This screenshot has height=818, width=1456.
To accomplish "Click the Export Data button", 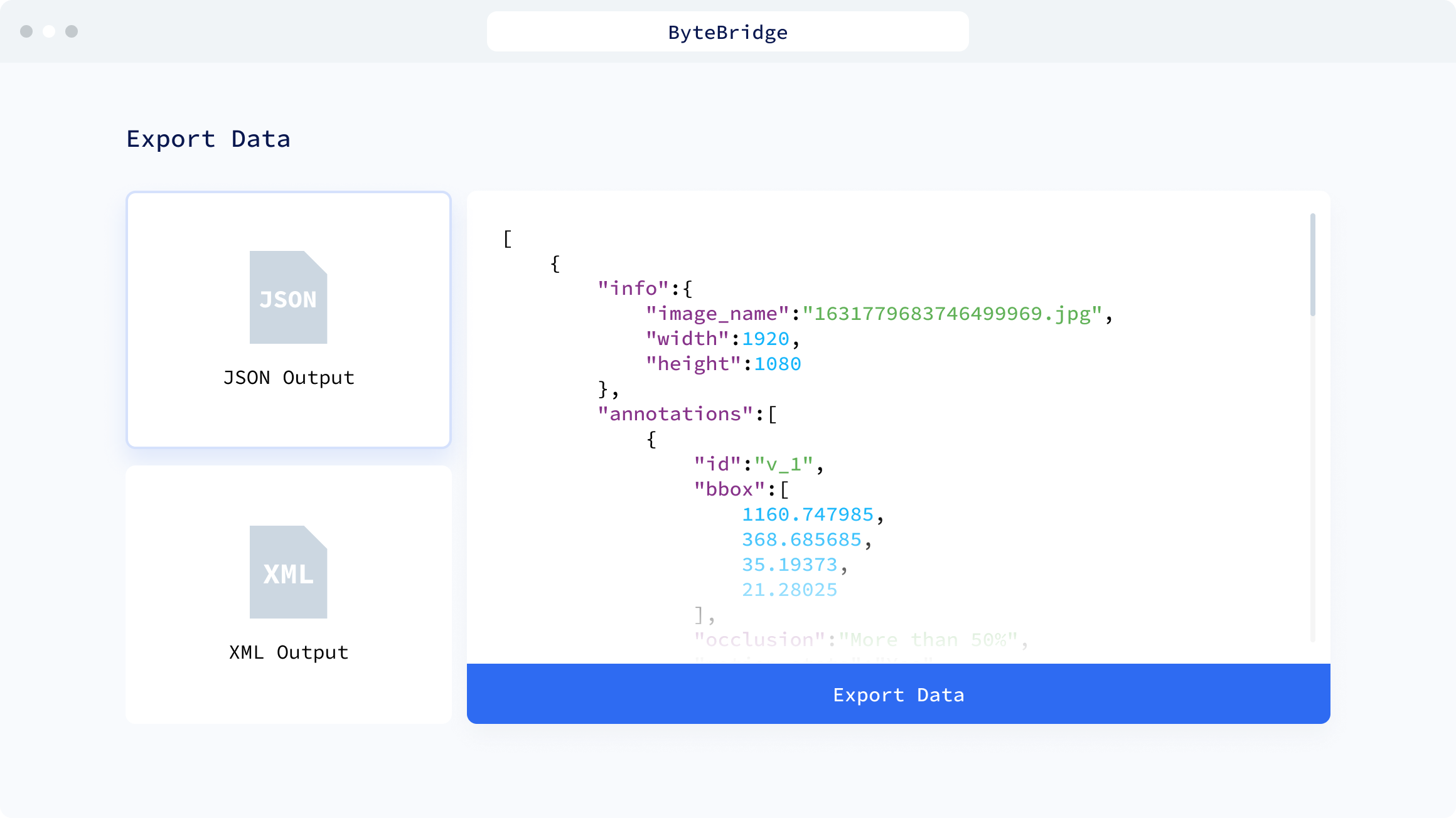I will (899, 694).
